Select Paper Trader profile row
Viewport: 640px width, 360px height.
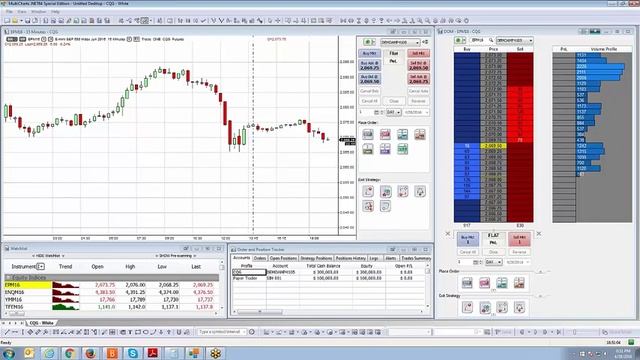pos(329,278)
